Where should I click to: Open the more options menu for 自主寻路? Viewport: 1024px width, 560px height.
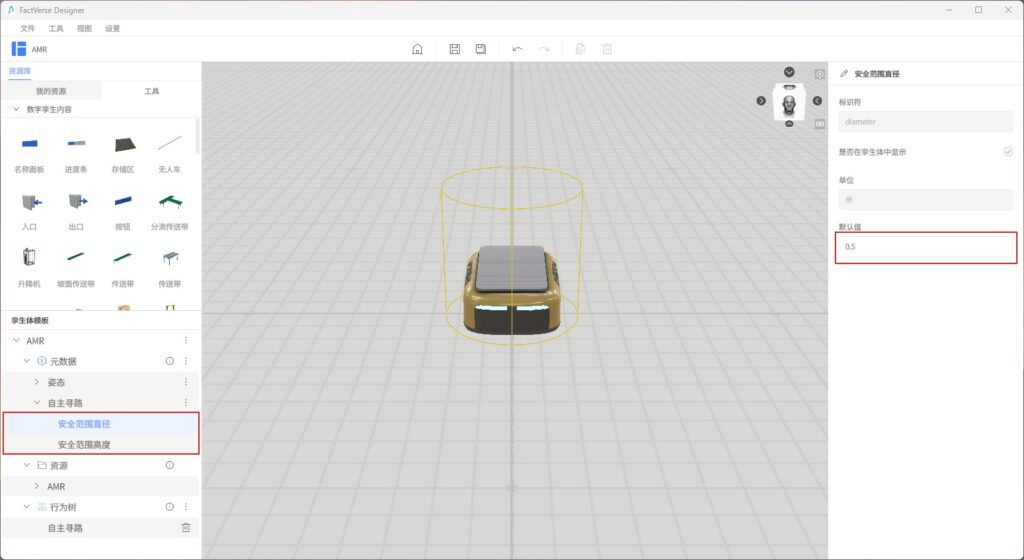pyautogui.click(x=185, y=403)
